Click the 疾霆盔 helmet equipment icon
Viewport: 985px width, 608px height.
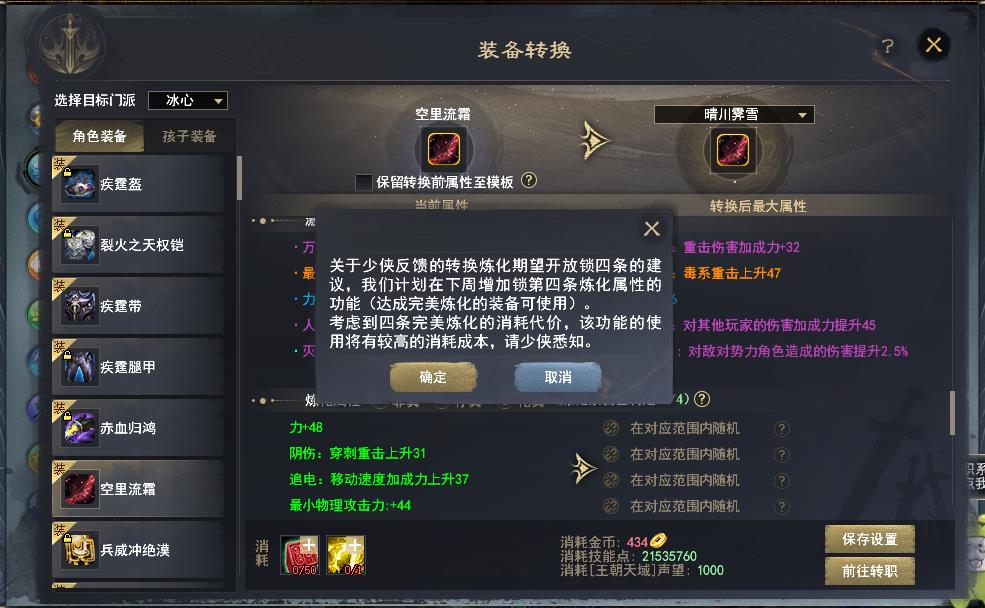[79, 184]
